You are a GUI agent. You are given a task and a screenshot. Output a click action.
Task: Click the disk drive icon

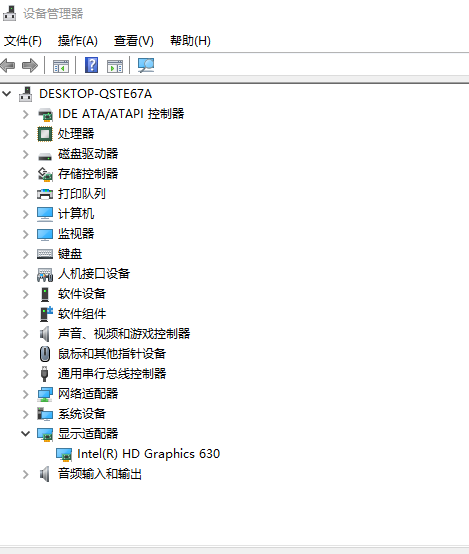45,156
